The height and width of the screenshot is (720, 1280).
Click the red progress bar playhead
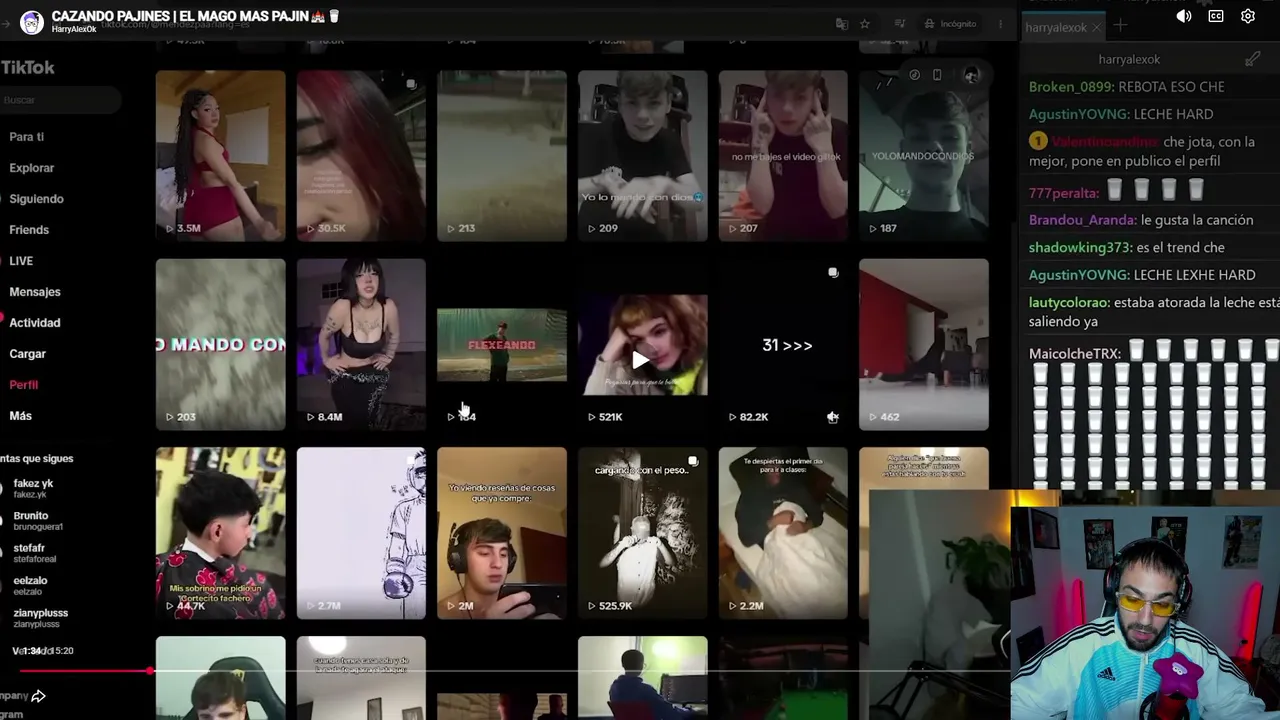point(150,671)
